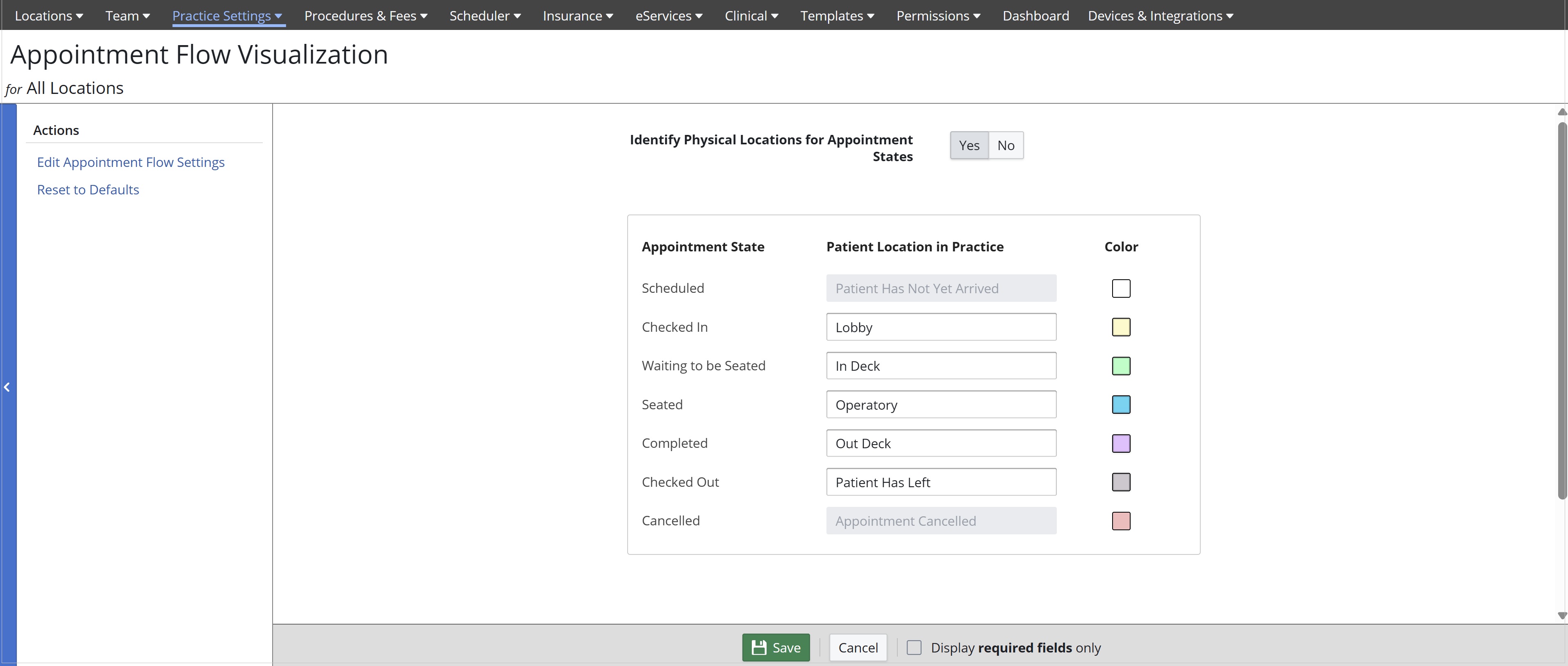This screenshot has width=1568, height=666.
Task: Pick color for Checked In yellow swatch
Action: 1121,327
